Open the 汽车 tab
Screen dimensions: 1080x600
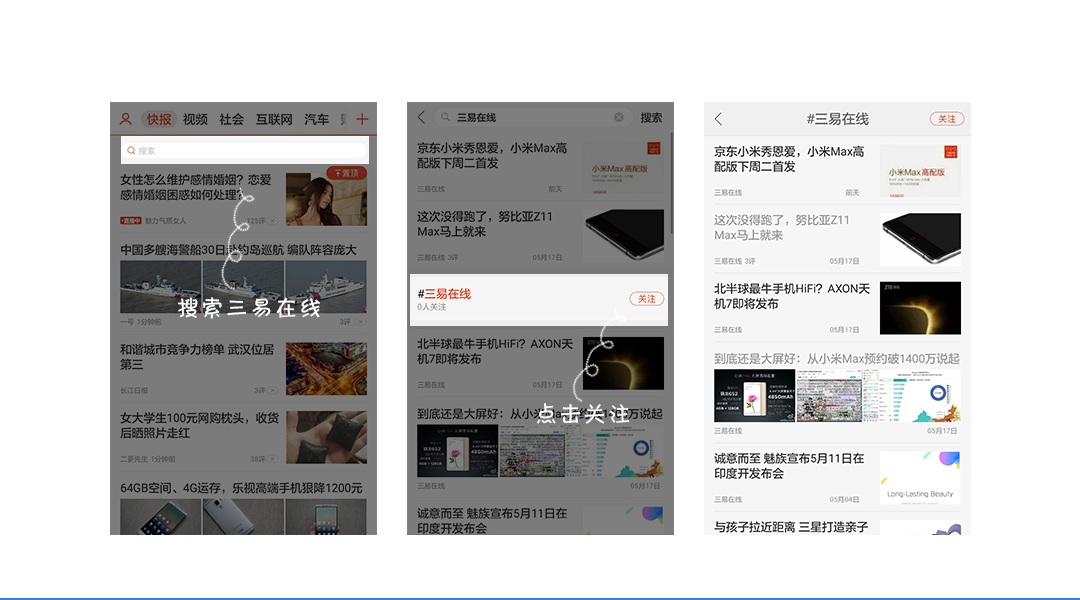[316, 119]
